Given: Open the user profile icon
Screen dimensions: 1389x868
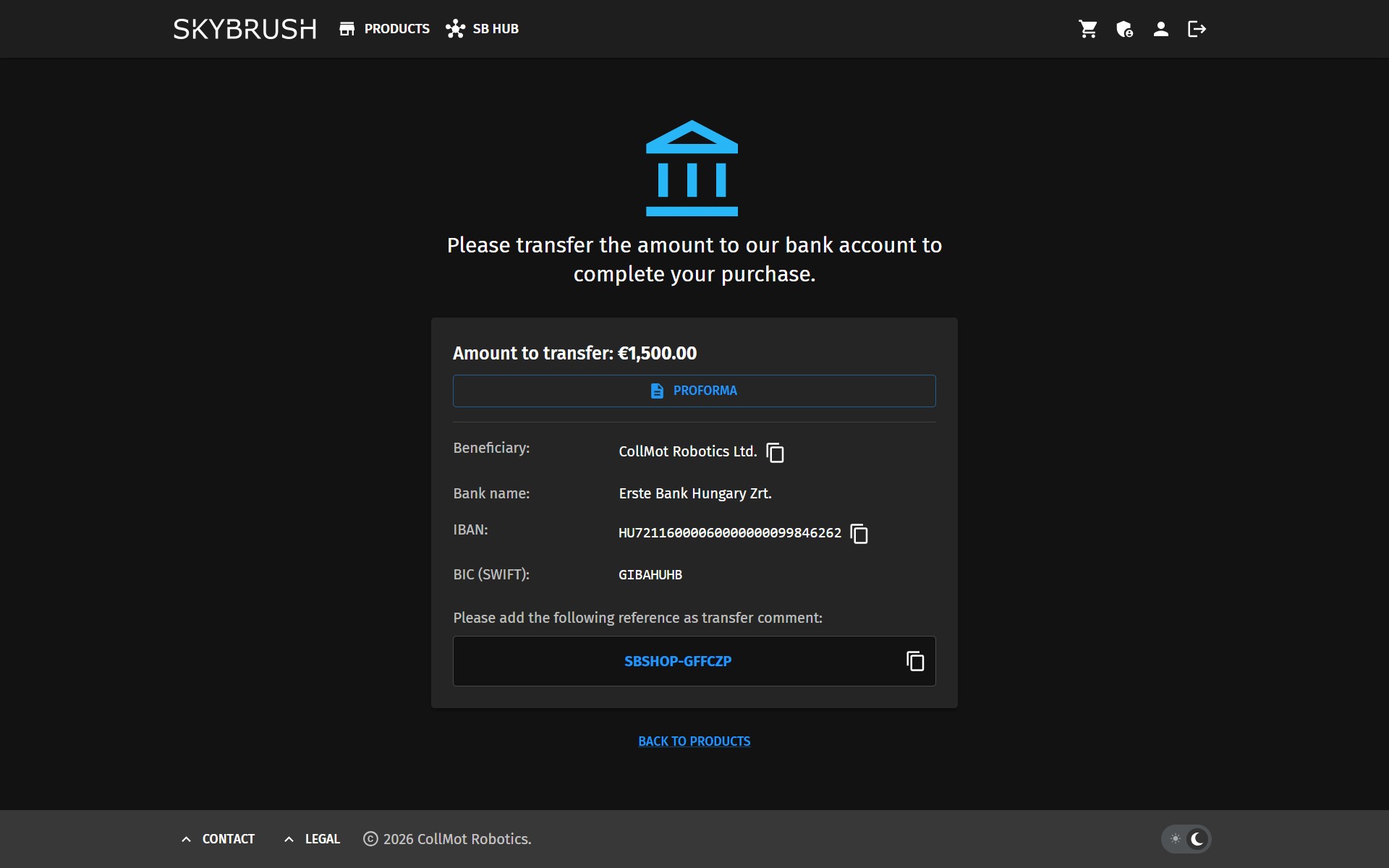Looking at the screenshot, I should pos(1160,29).
